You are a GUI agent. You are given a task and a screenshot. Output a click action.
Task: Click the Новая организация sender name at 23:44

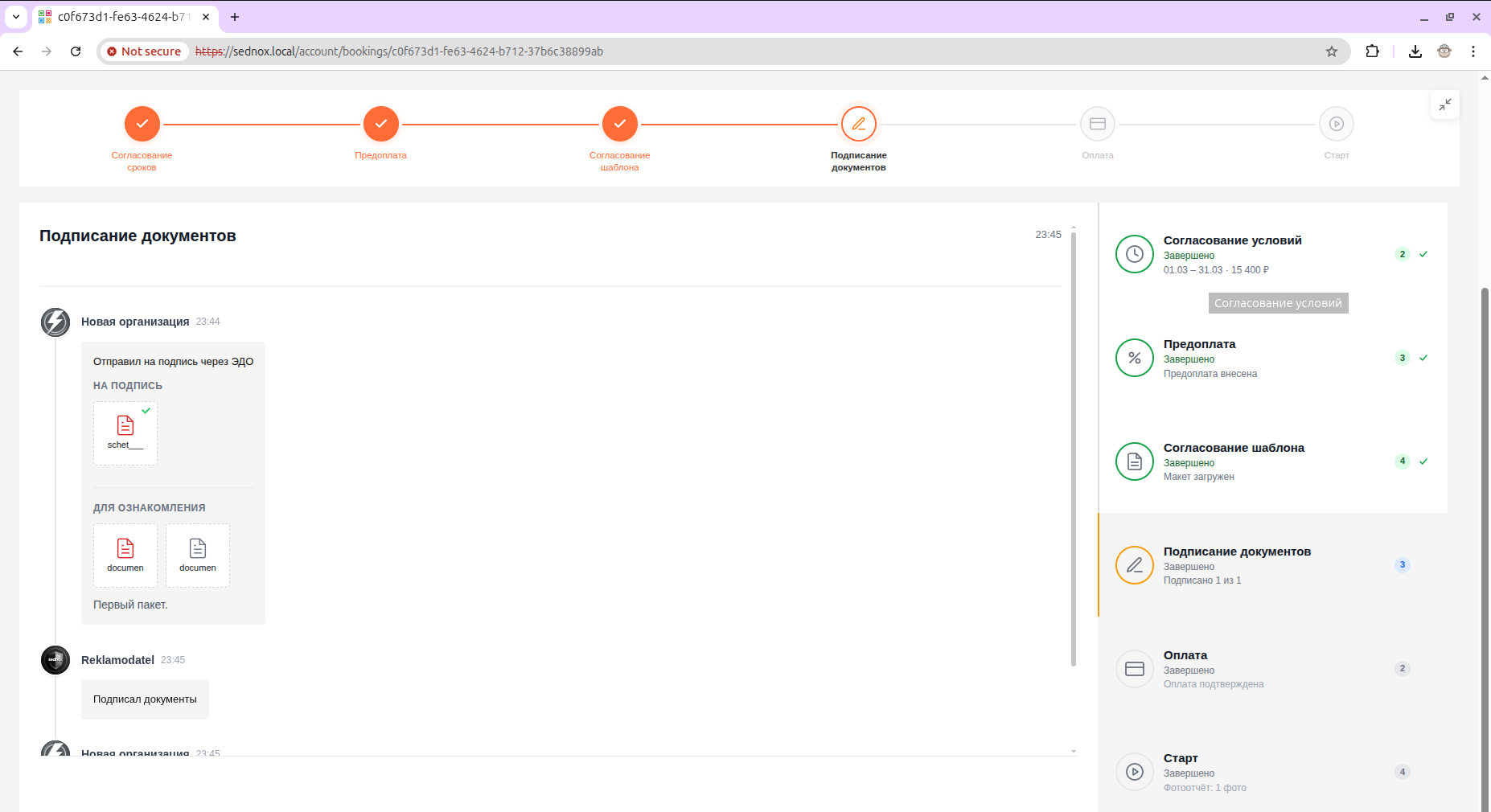(135, 322)
